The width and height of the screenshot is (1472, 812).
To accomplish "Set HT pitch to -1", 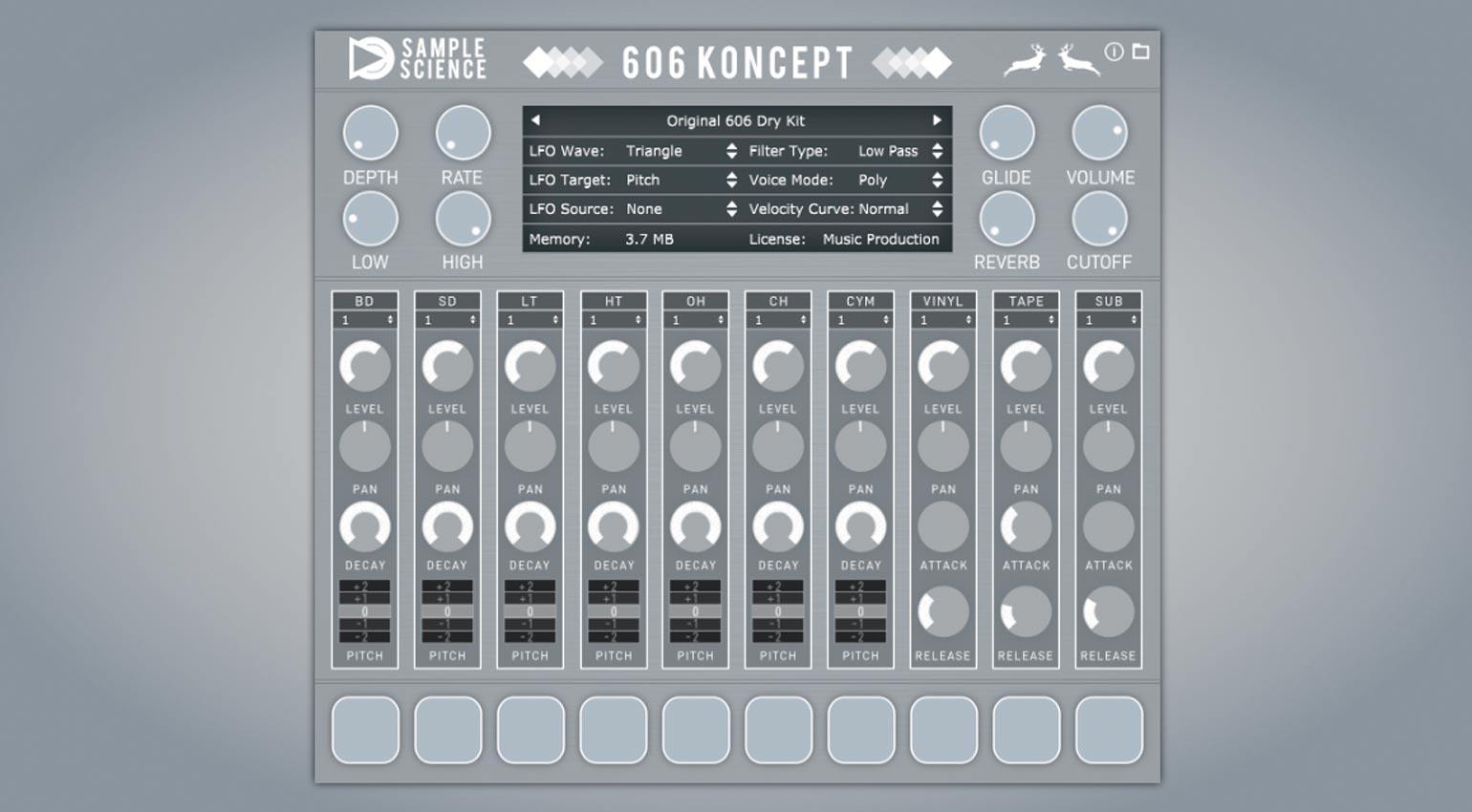I will (613, 625).
